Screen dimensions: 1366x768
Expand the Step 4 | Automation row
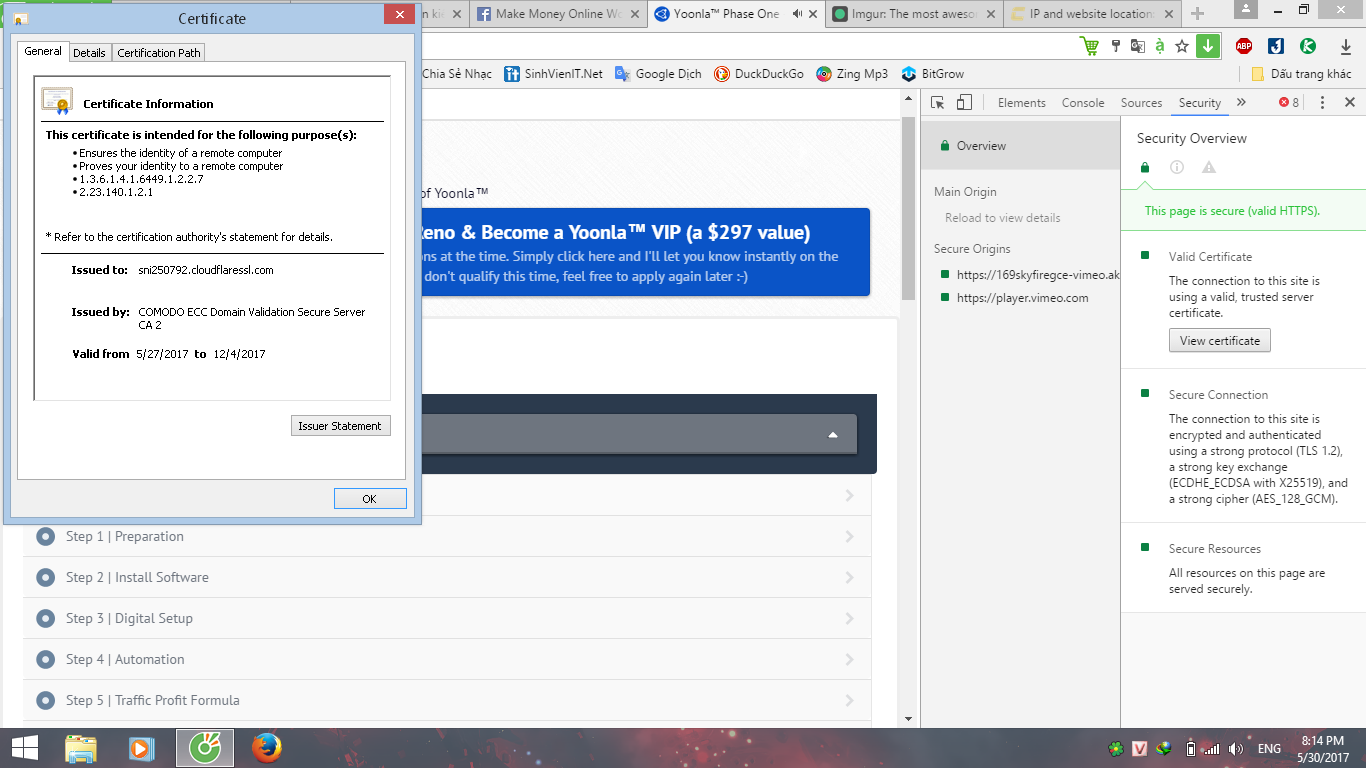point(447,659)
